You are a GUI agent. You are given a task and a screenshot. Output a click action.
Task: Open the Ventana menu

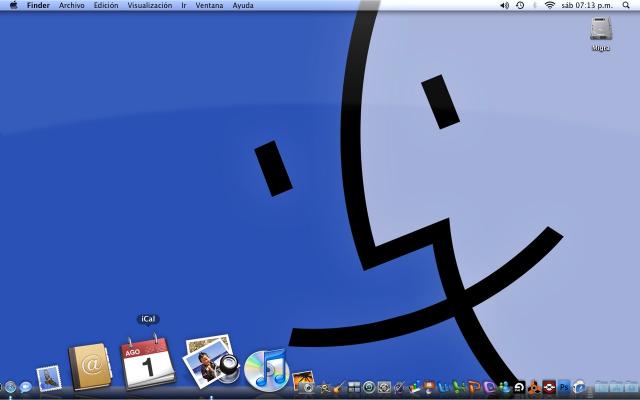(209, 5)
